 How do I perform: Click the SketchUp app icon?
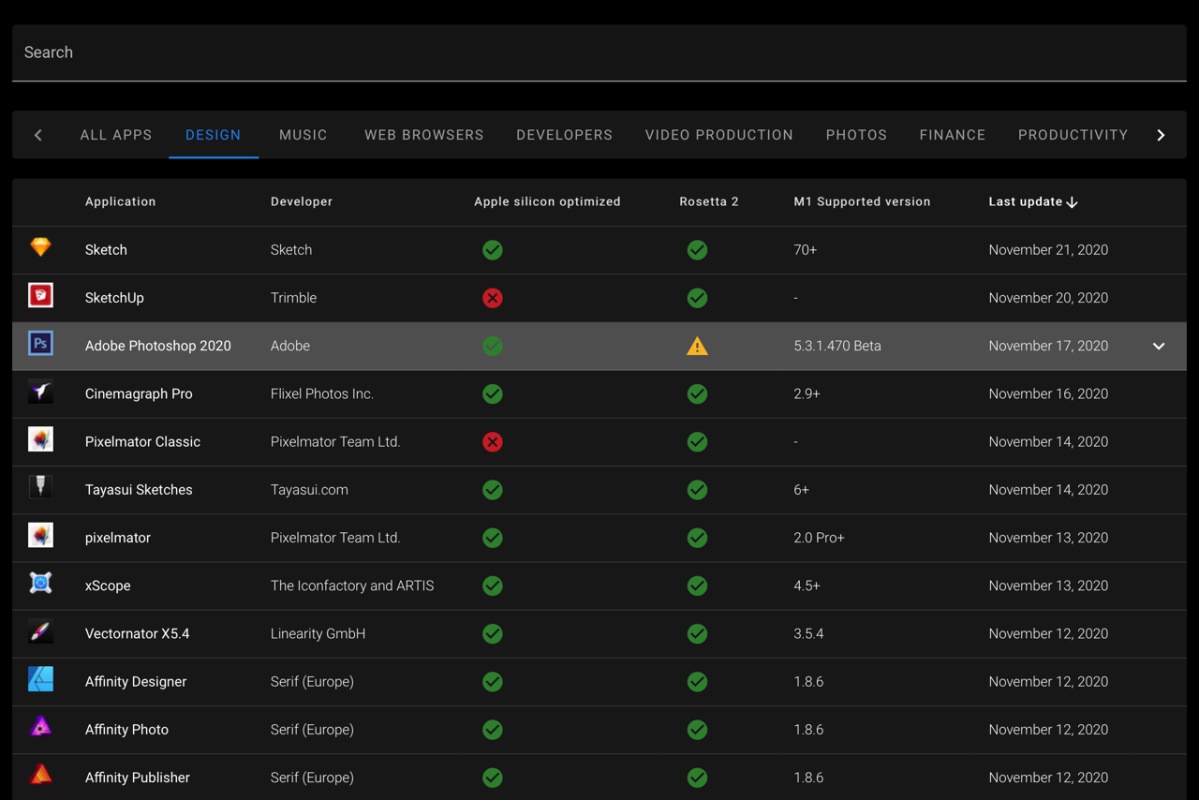tap(41, 295)
